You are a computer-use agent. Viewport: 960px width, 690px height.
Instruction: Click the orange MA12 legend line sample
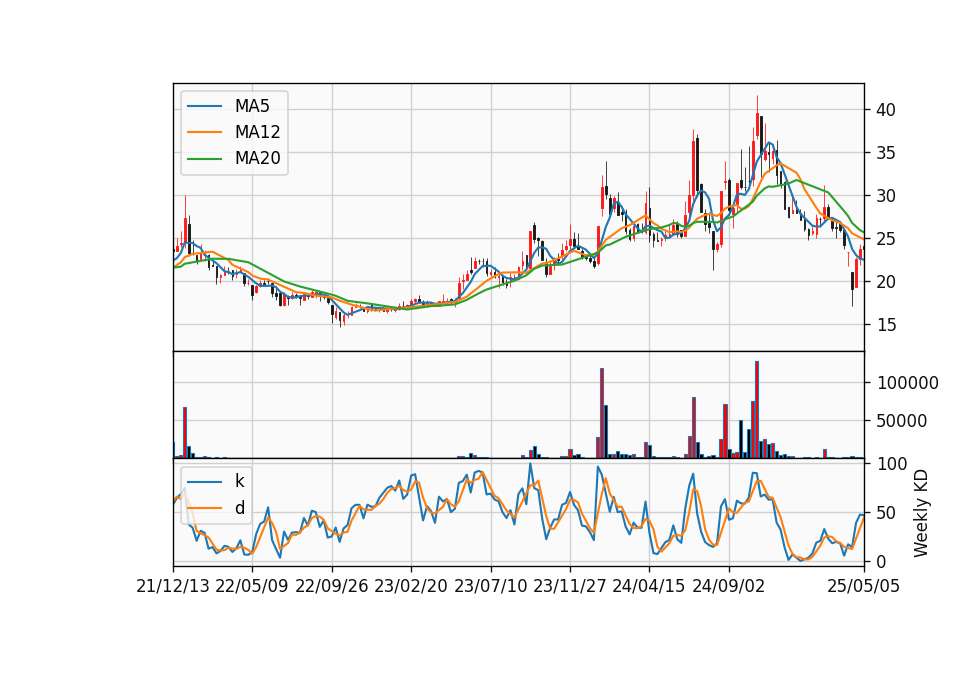pyautogui.click(x=204, y=132)
